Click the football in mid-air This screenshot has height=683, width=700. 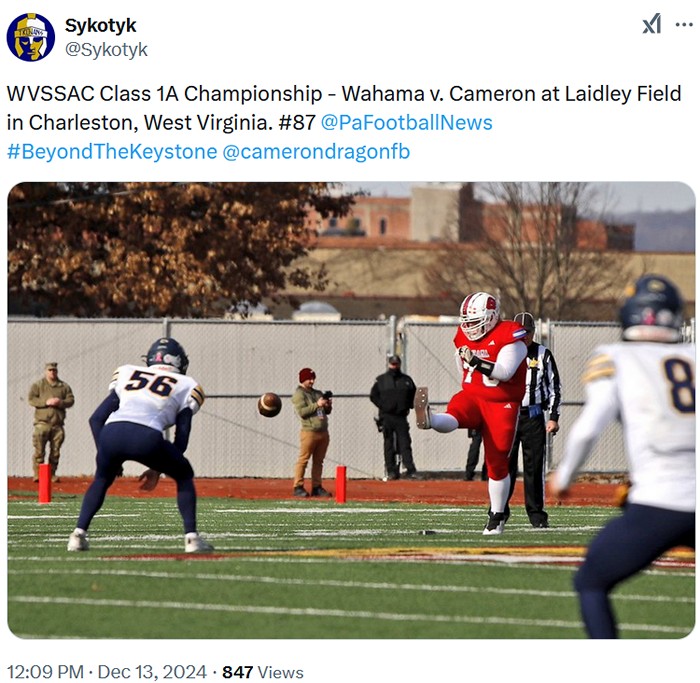[x=270, y=404]
